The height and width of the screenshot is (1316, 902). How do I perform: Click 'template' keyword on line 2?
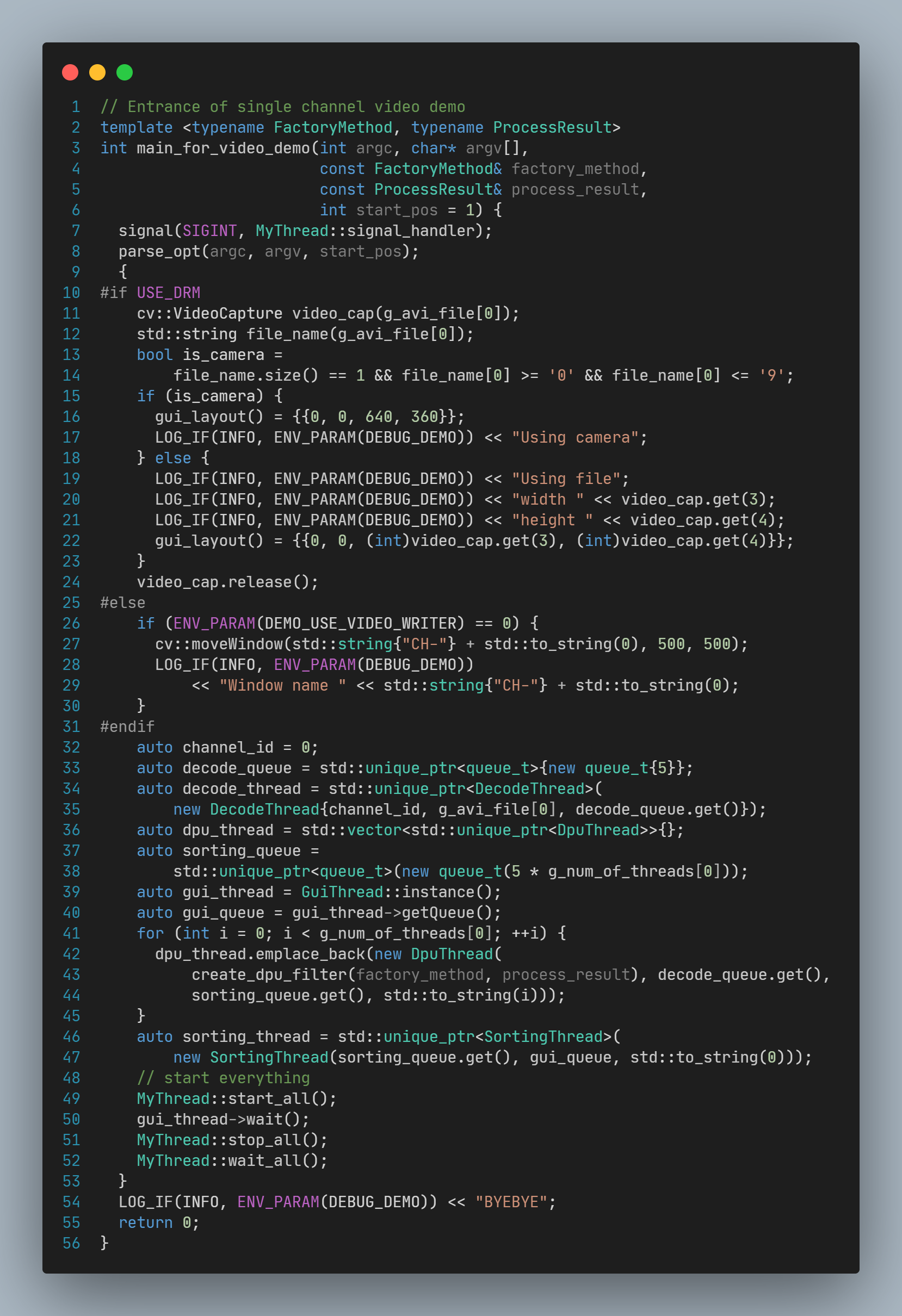tap(137, 127)
